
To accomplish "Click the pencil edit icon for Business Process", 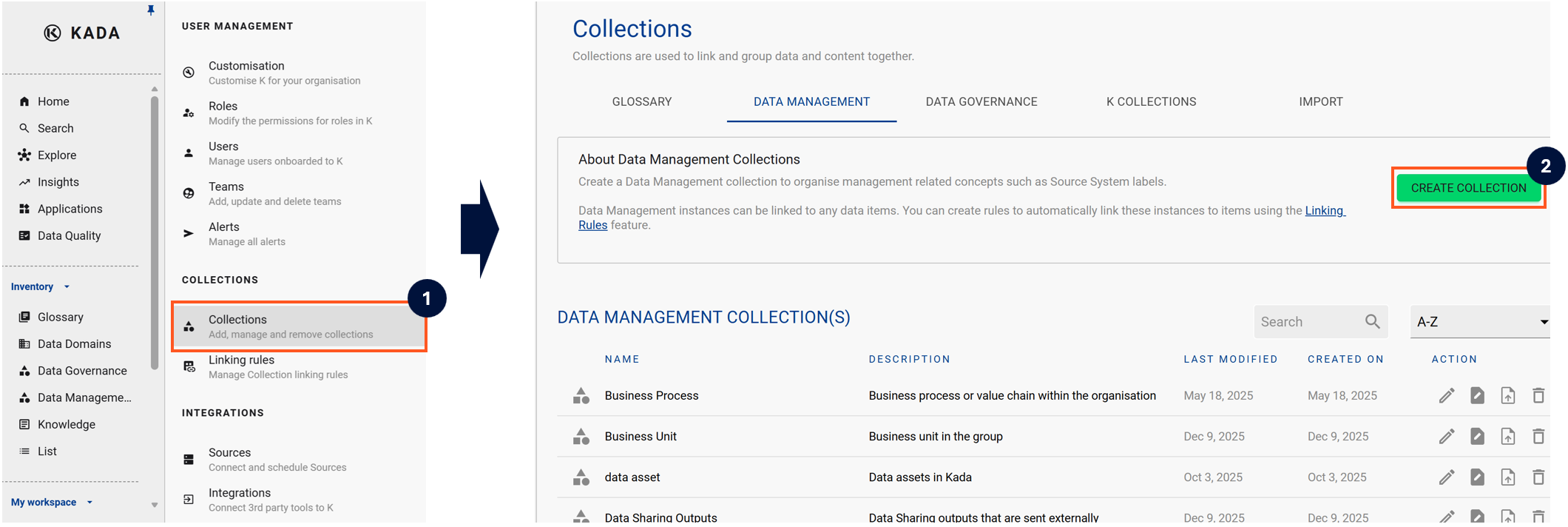I will click(x=1446, y=396).
